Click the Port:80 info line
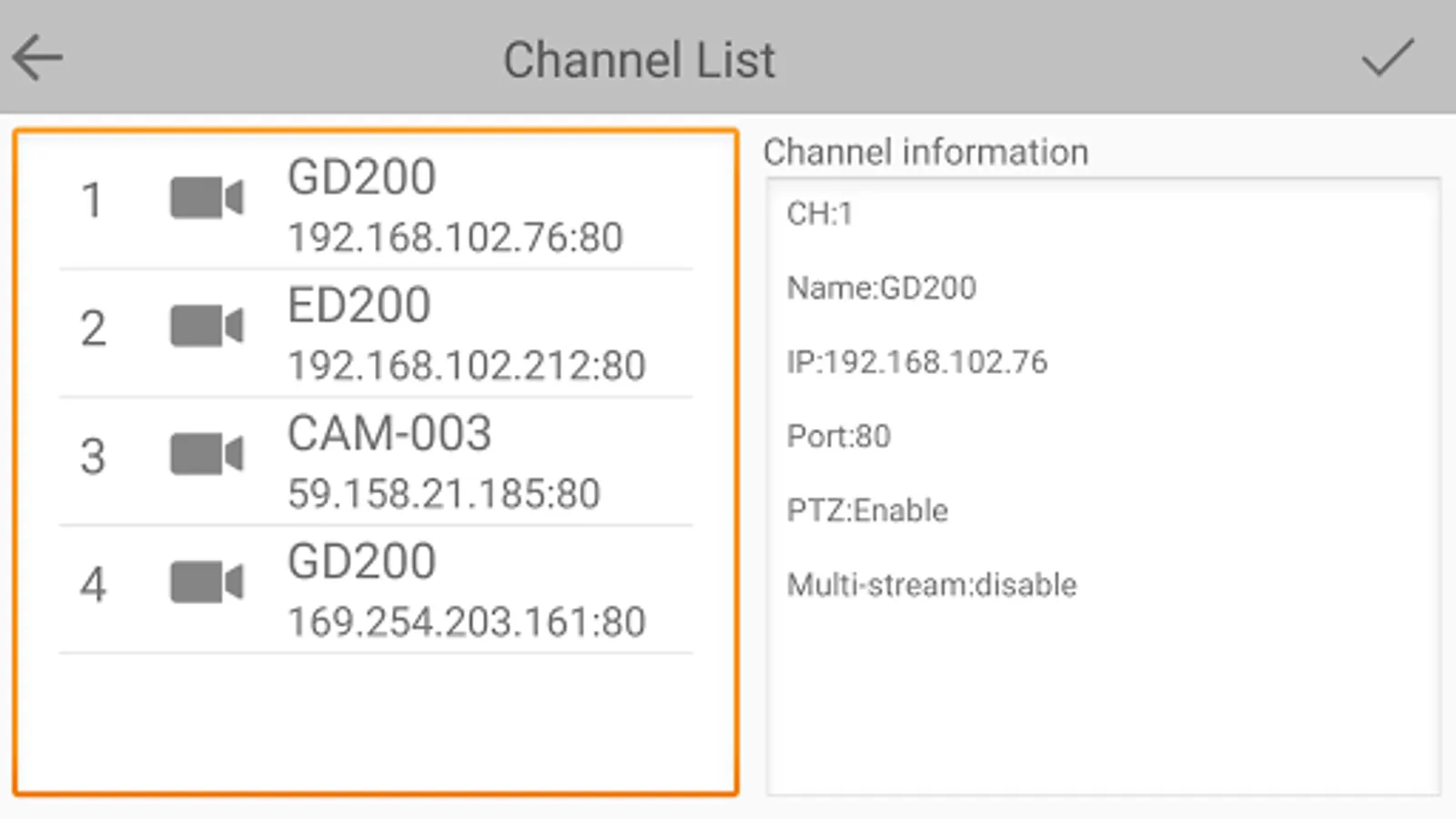This screenshot has height=819, width=1456. (x=838, y=437)
